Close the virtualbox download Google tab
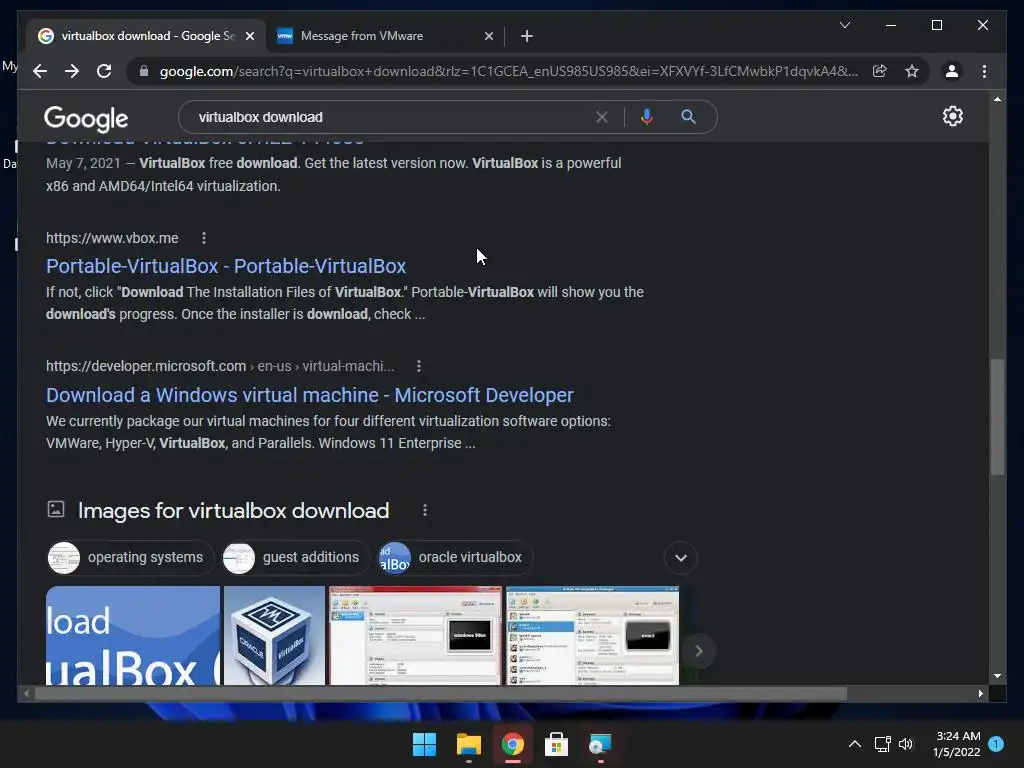This screenshot has height=768, width=1024. (249, 37)
